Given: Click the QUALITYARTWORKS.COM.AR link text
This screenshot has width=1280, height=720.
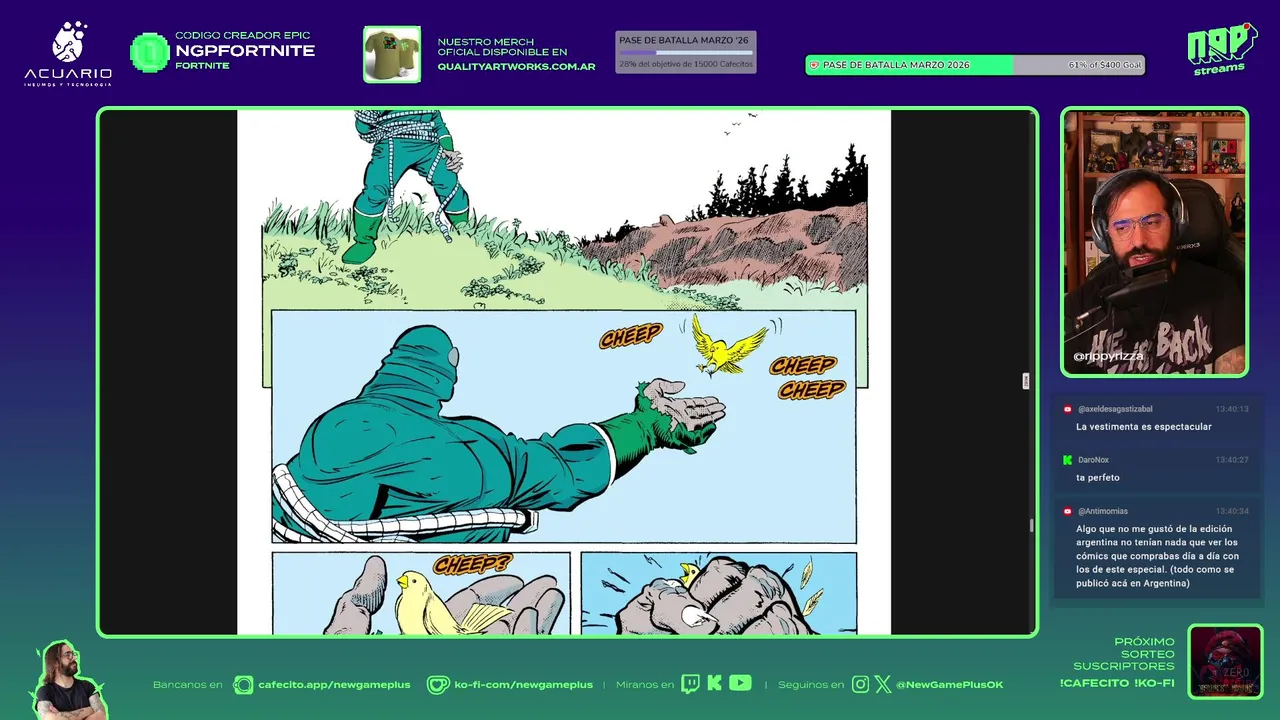Looking at the screenshot, I should [x=516, y=67].
